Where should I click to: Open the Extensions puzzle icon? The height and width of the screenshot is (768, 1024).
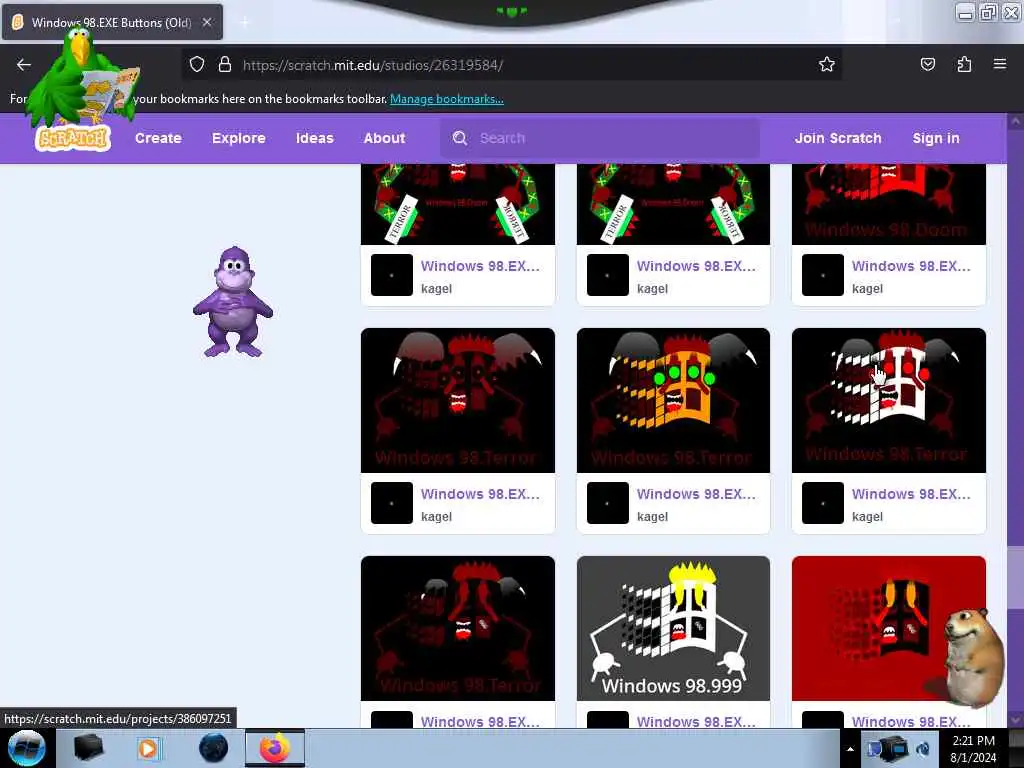(964, 64)
